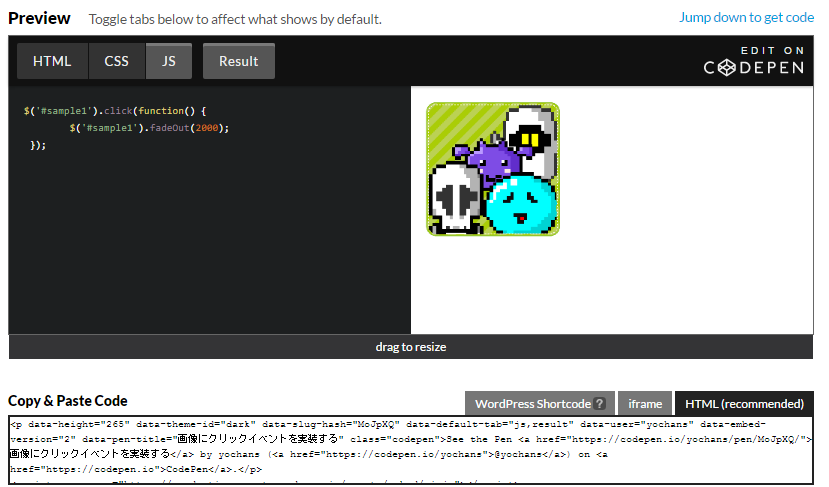Open the WordPress Shortcode help question mark
The height and width of the screenshot is (487, 829).
coord(599,403)
